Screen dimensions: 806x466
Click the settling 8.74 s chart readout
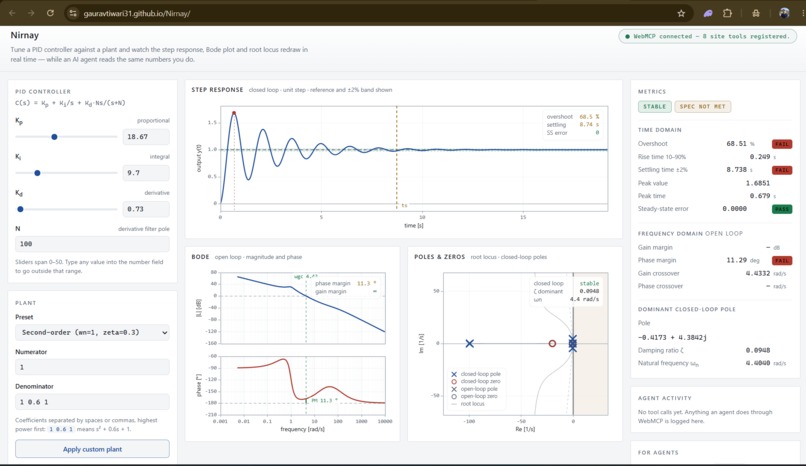point(573,125)
